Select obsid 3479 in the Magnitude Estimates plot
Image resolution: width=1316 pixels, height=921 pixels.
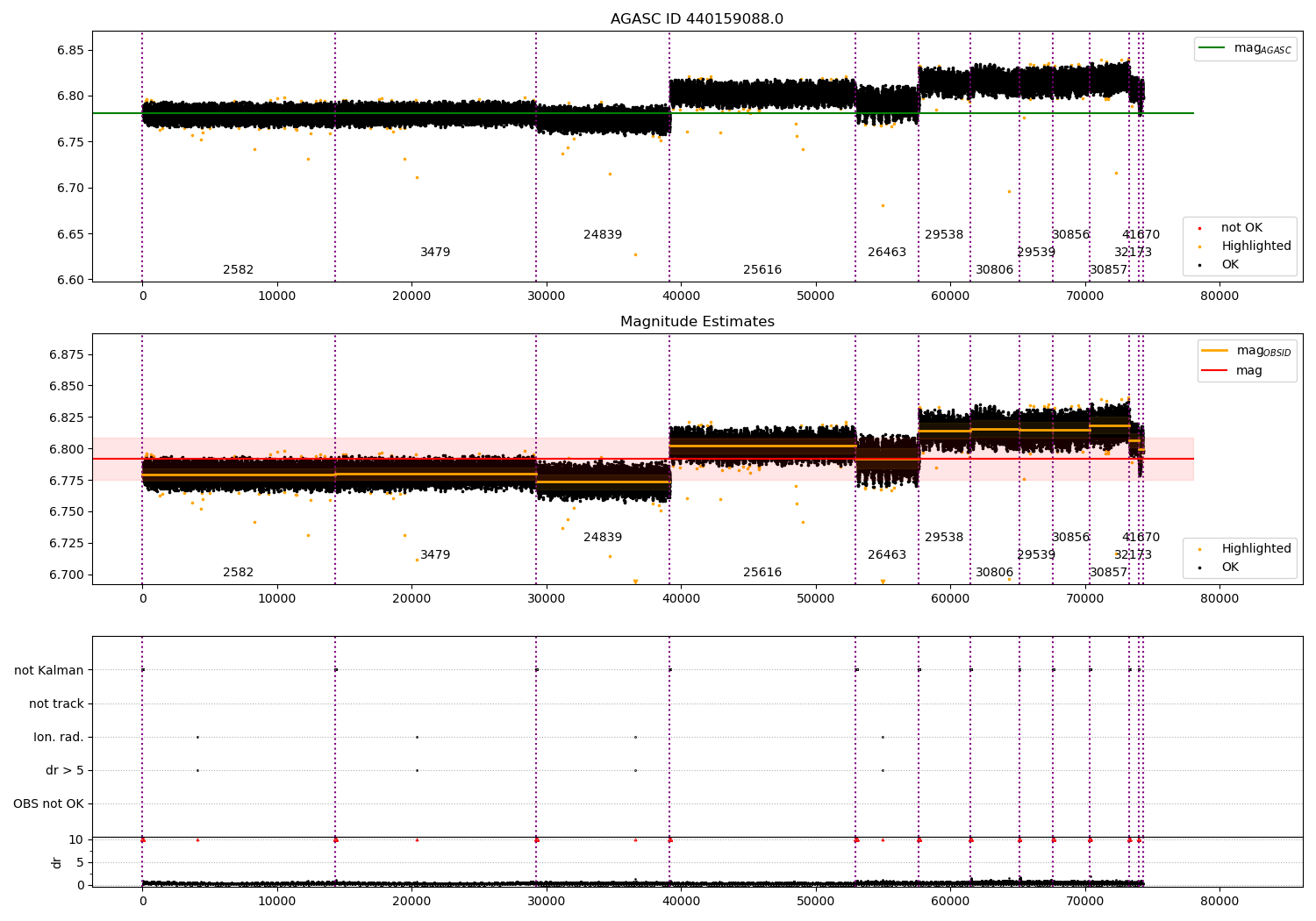[x=435, y=555]
